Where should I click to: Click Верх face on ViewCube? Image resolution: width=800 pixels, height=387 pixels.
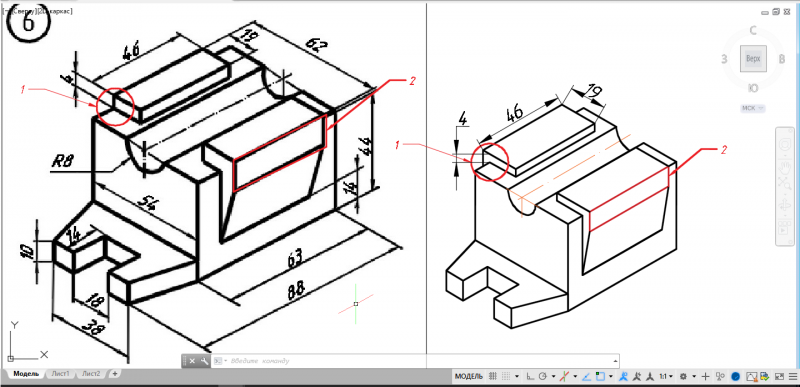pos(753,59)
